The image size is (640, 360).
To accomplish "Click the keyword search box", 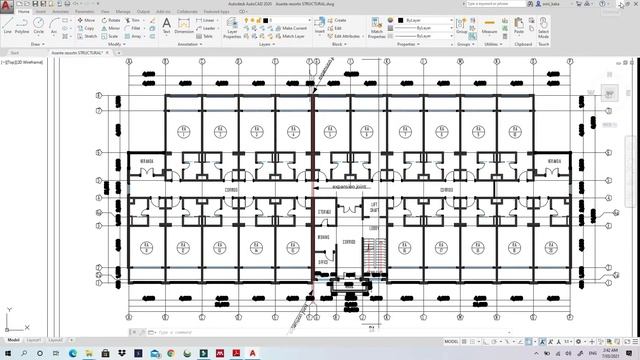I will point(496,4).
